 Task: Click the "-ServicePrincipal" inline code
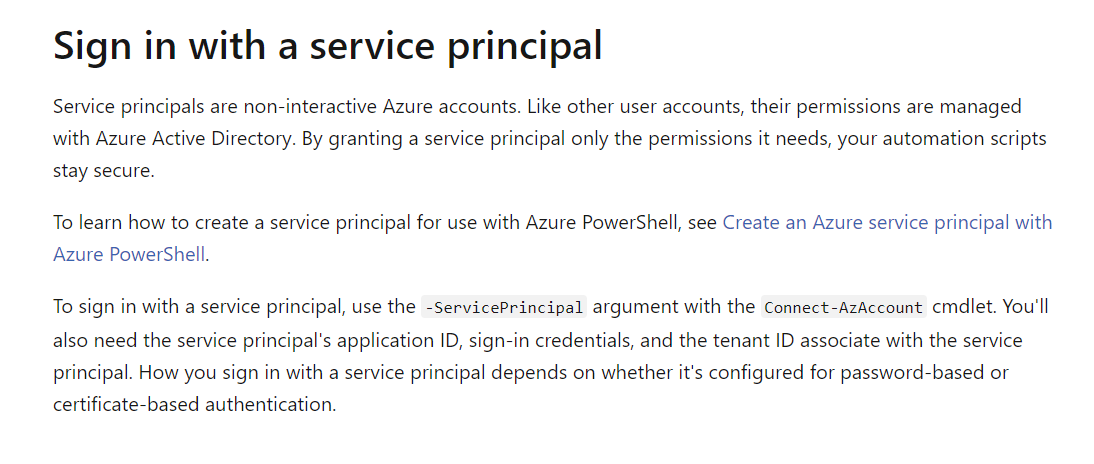[504, 306]
